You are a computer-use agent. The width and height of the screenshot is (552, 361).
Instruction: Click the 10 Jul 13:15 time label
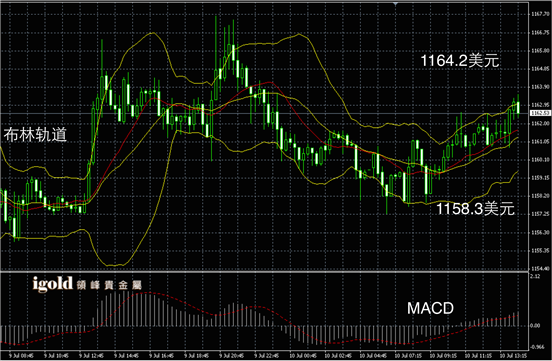click(x=513, y=356)
